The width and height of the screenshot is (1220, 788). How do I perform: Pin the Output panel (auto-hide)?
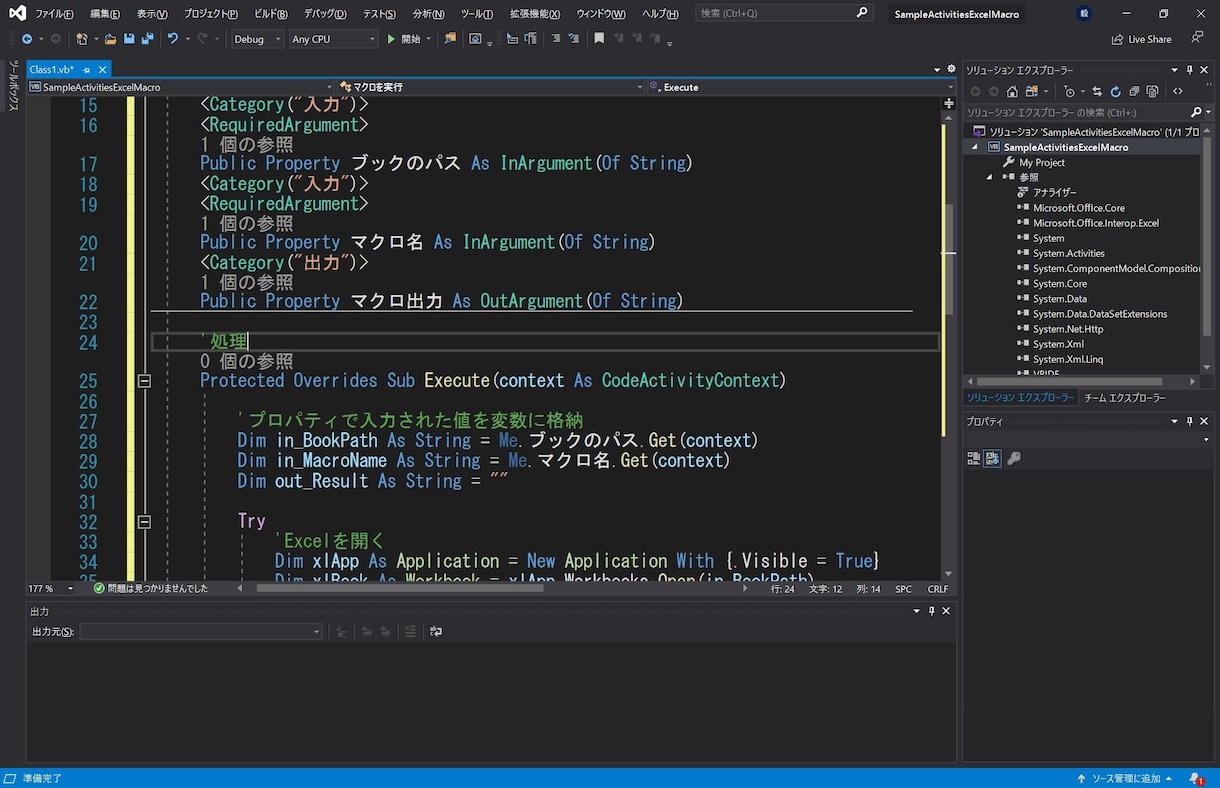(931, 611)
